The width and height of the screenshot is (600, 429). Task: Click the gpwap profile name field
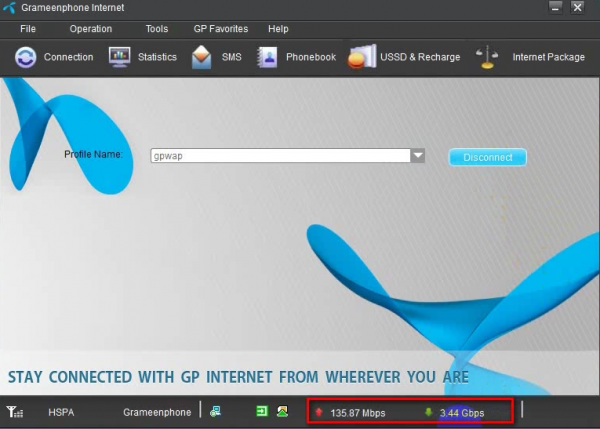pyautogui.click(x=280, y=155)
